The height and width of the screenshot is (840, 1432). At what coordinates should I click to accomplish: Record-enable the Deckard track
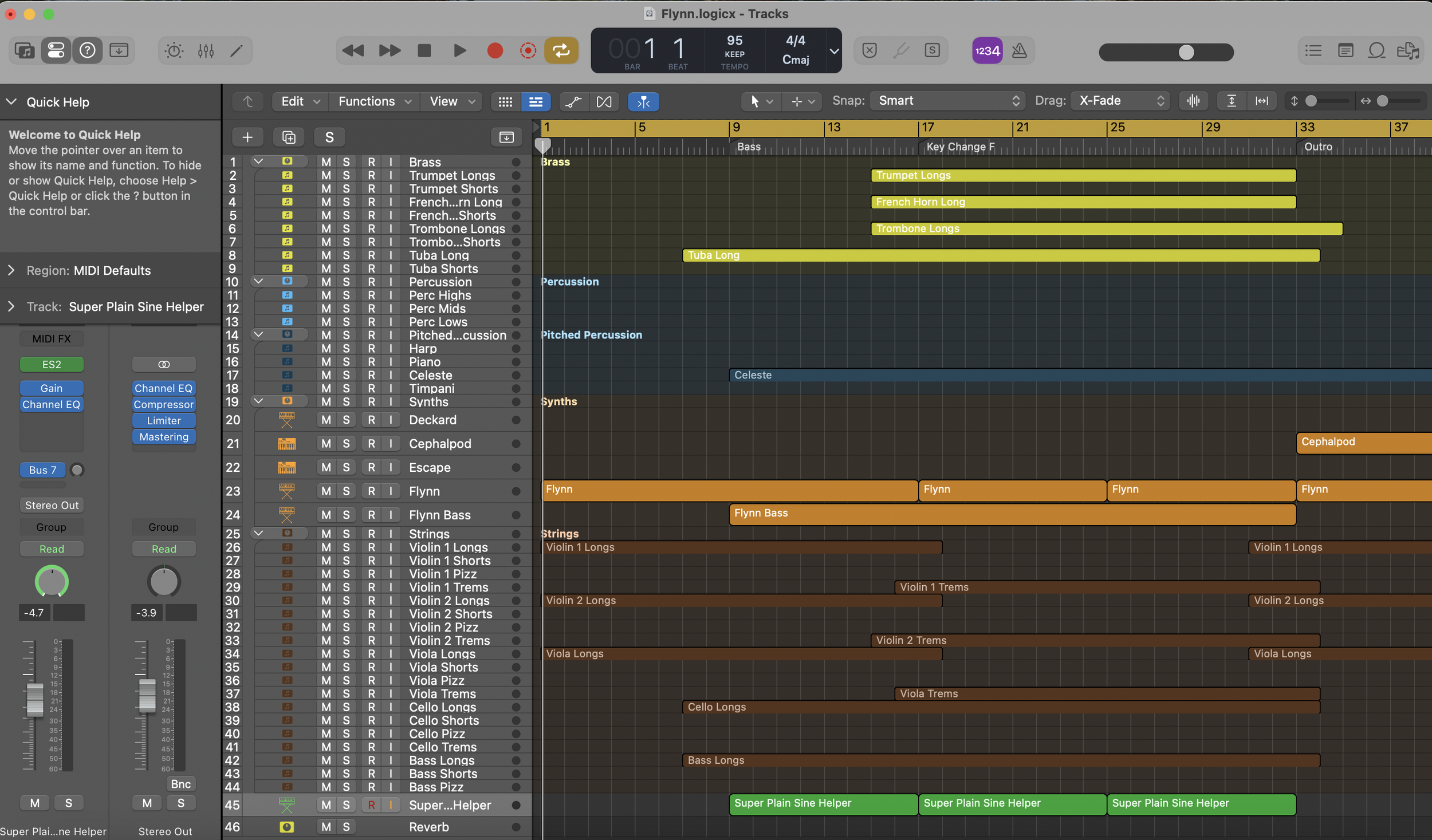pyautogui.click(x=371, y=420)
